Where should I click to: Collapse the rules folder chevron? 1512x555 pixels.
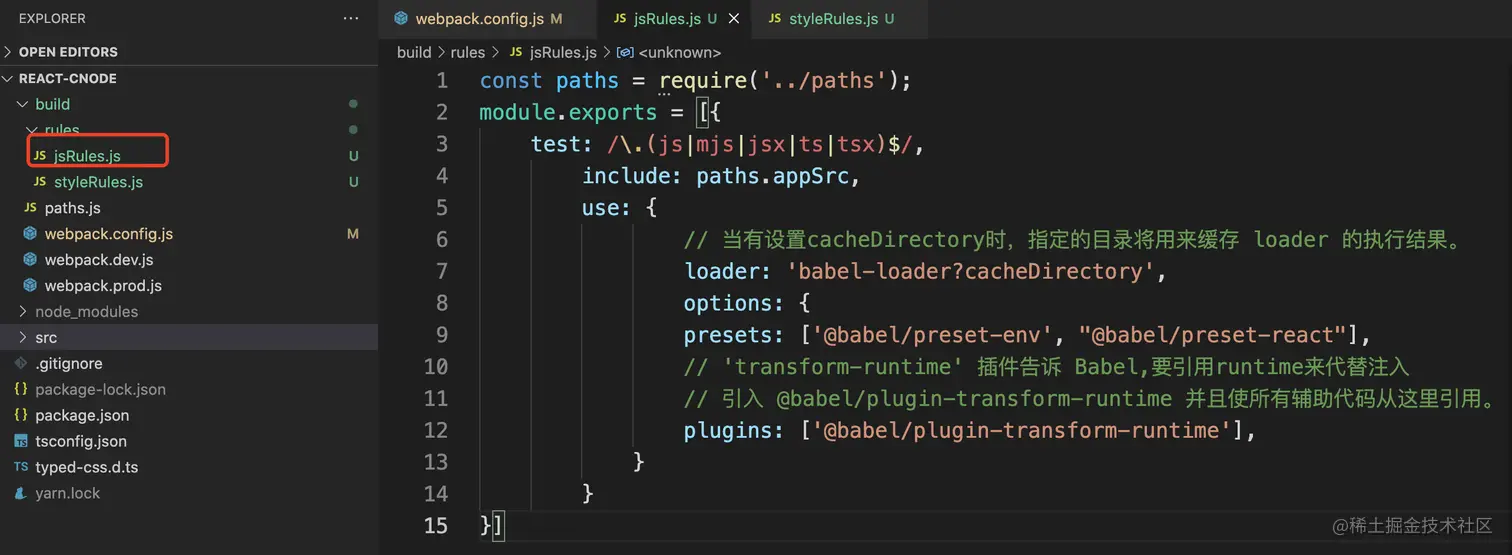(34, 130)
